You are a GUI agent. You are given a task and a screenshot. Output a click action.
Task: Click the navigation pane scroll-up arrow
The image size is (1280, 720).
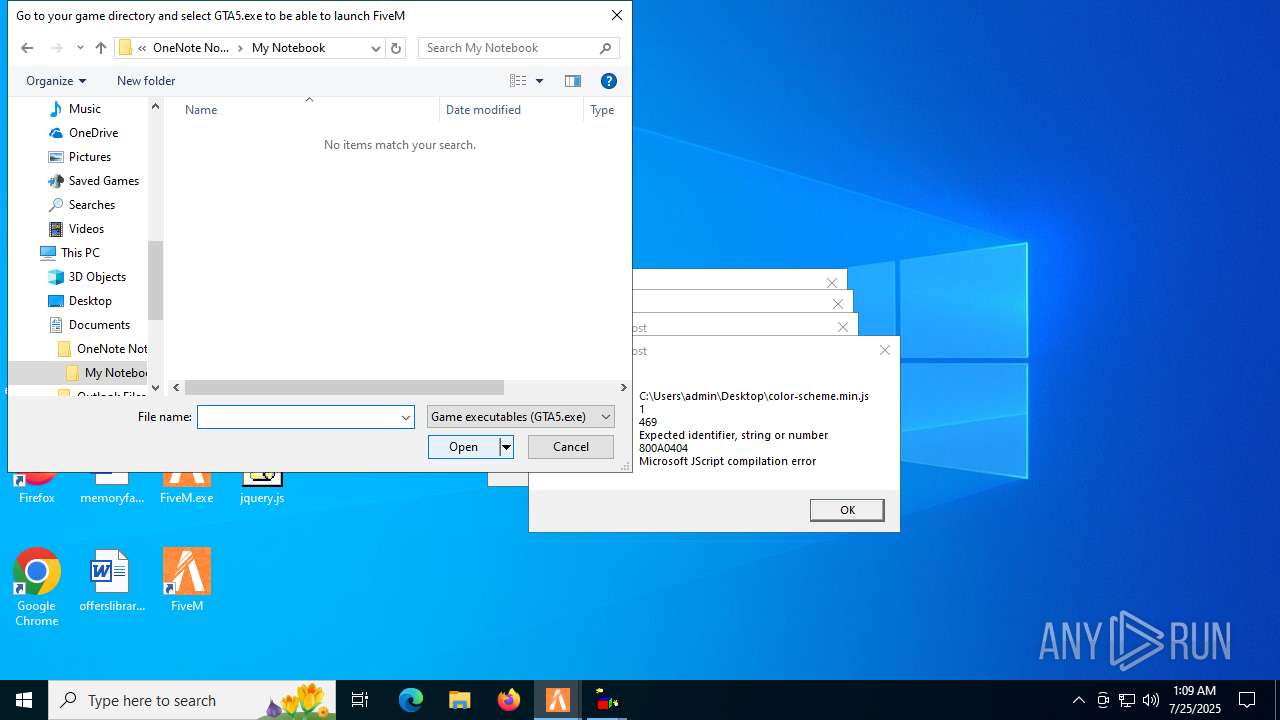click(x=155, y=106)
